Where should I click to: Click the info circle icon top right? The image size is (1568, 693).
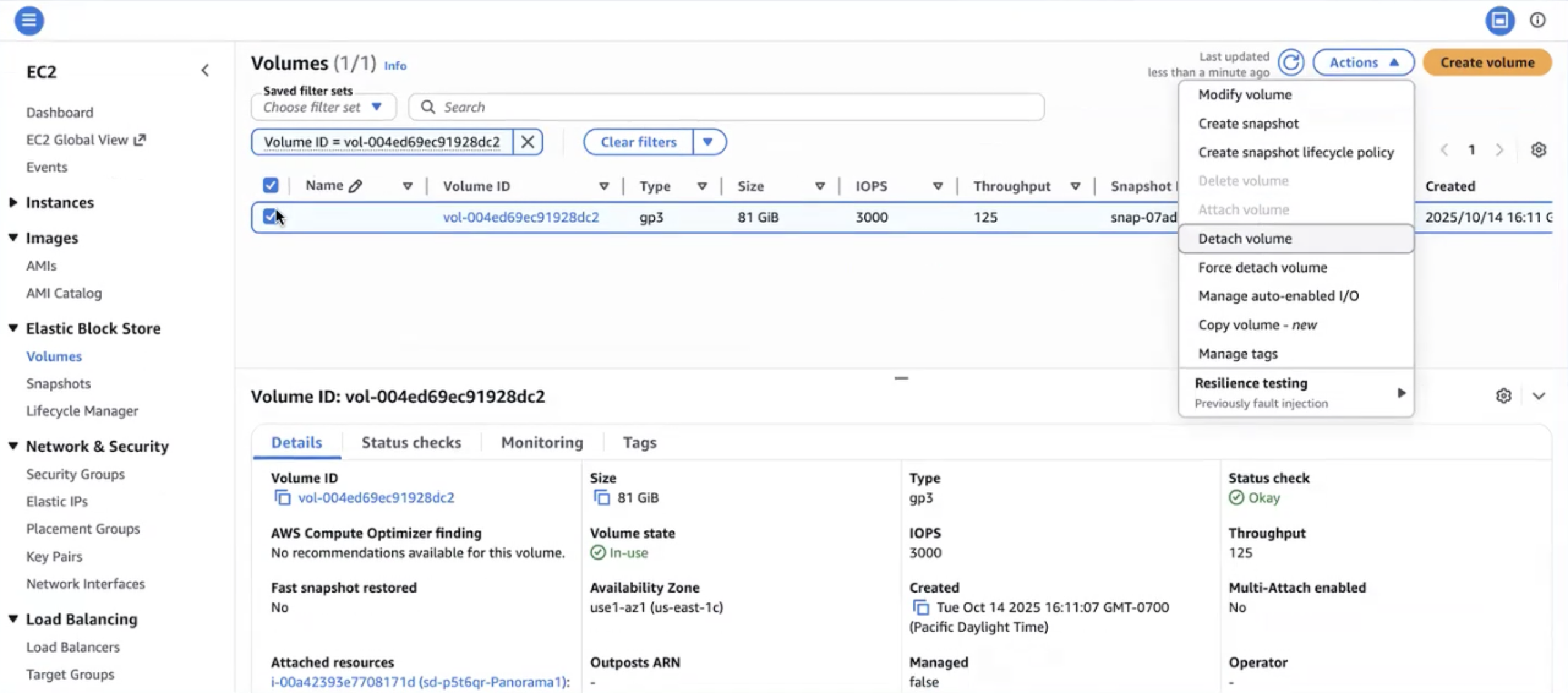point(1537,20)
